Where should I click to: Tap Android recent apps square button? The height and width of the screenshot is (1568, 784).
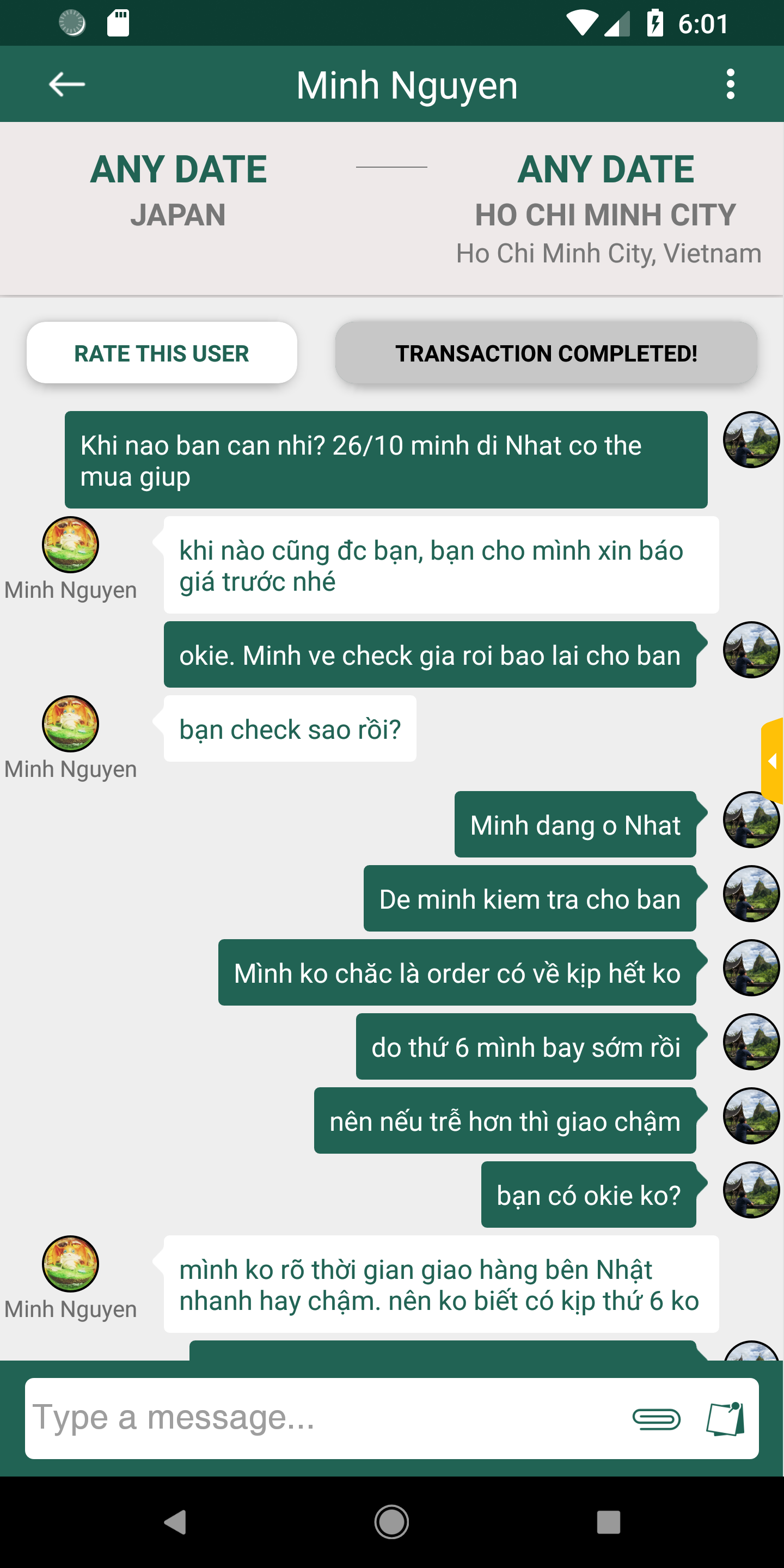tap(608, 1522)
